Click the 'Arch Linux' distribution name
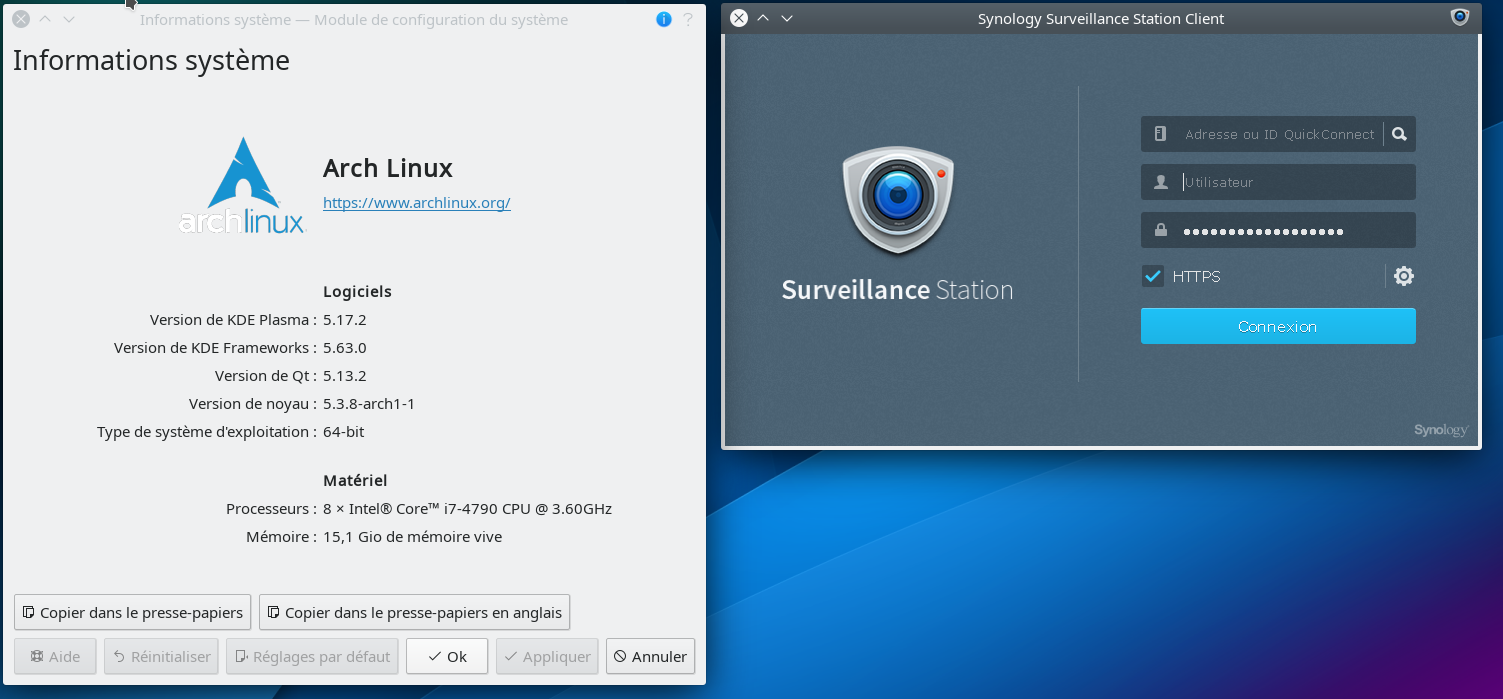Viewport: 1503px width, 699px height. (x=388, y=168)
